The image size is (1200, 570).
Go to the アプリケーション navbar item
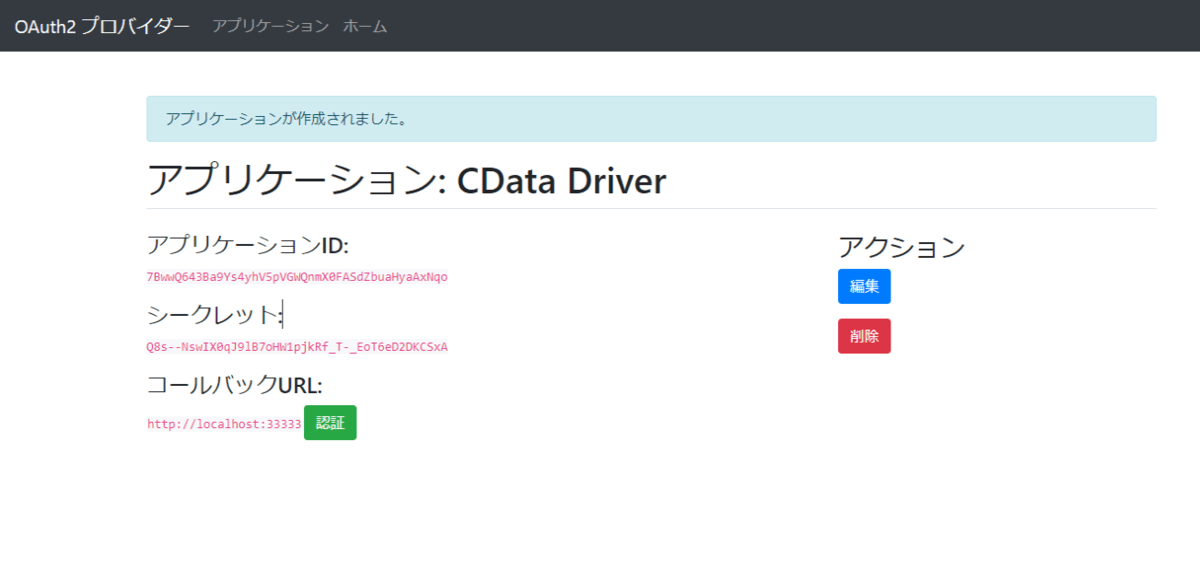270,26
